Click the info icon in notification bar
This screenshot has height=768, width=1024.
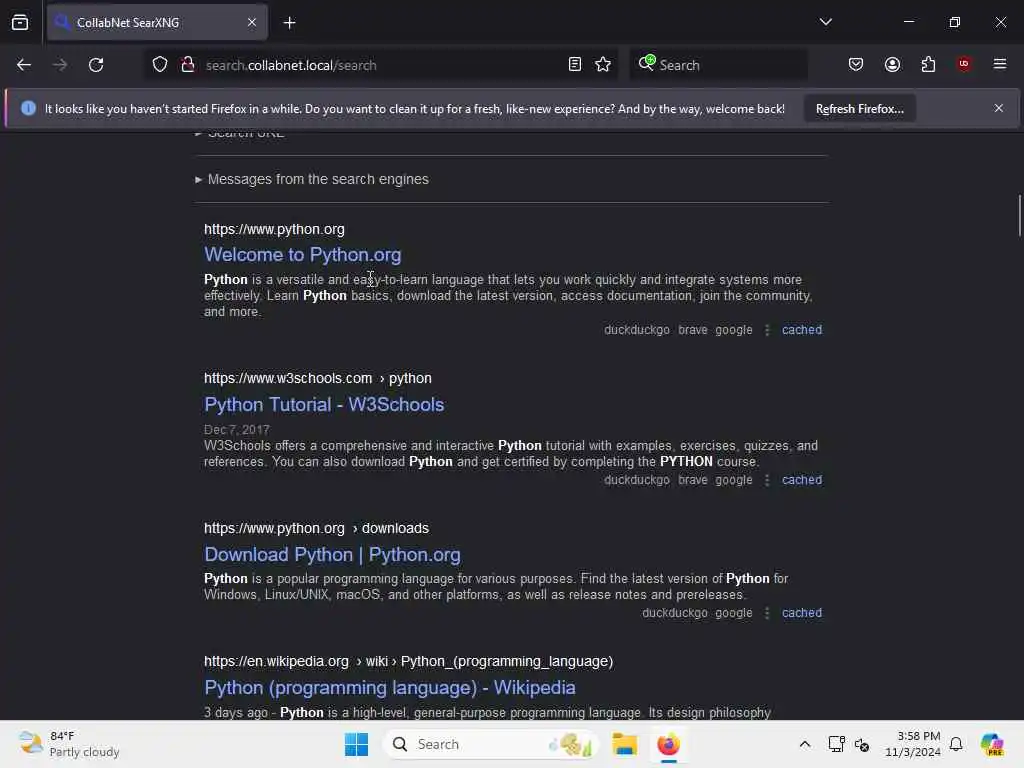pos(28,108)
